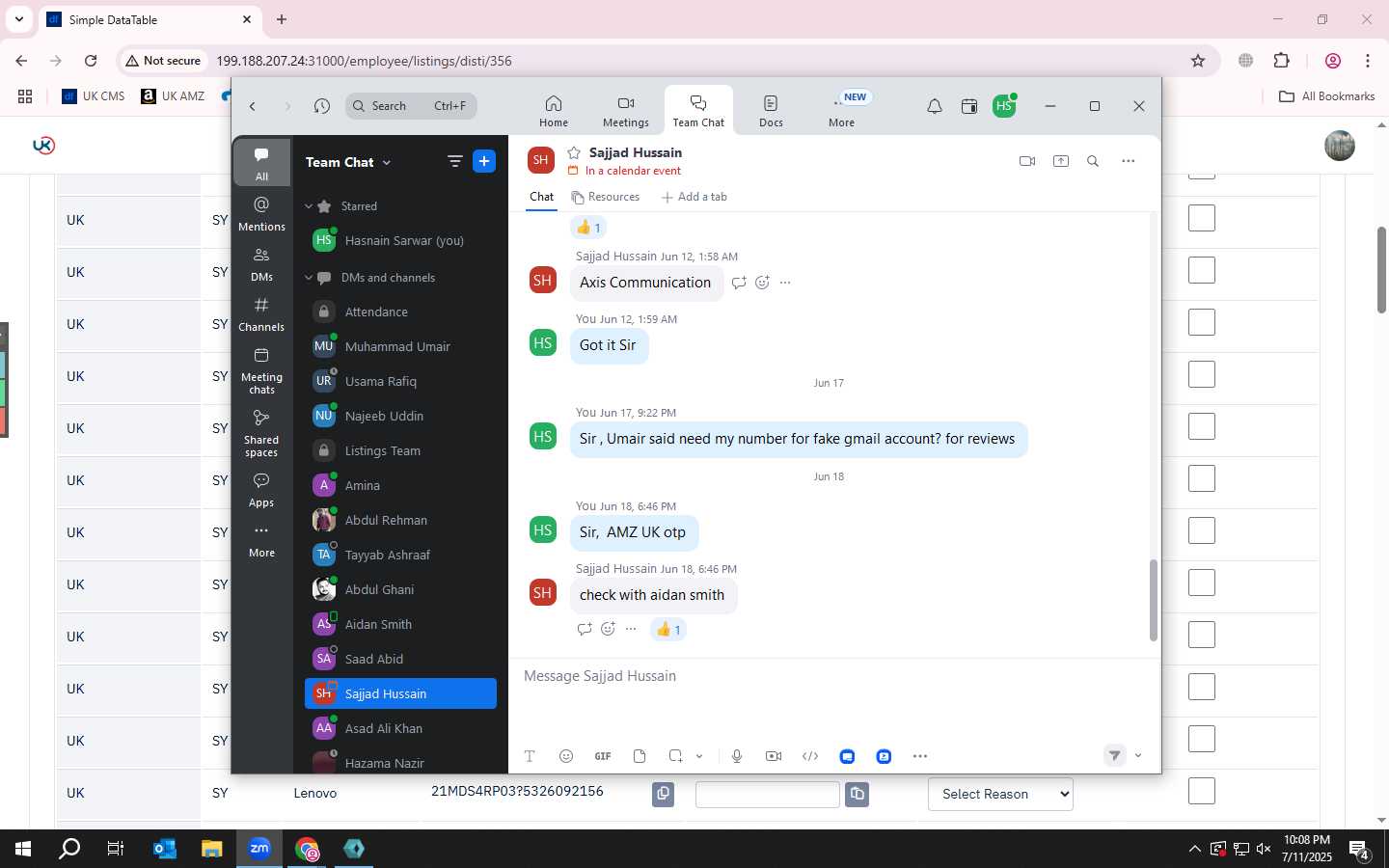Open the More menu in Zoom's top bar

841,111
